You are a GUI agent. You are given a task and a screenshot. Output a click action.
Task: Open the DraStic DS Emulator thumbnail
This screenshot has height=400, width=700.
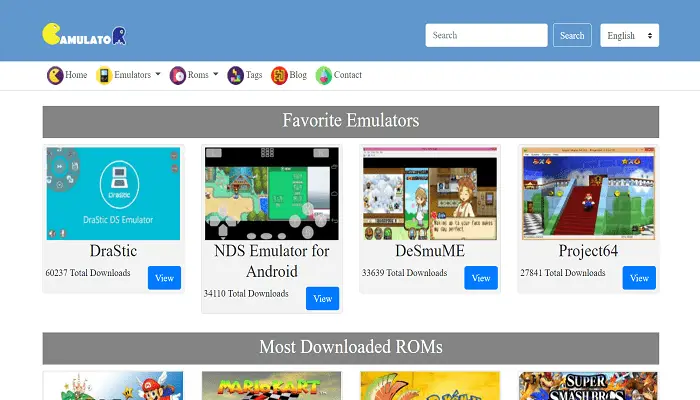point(113,194)
